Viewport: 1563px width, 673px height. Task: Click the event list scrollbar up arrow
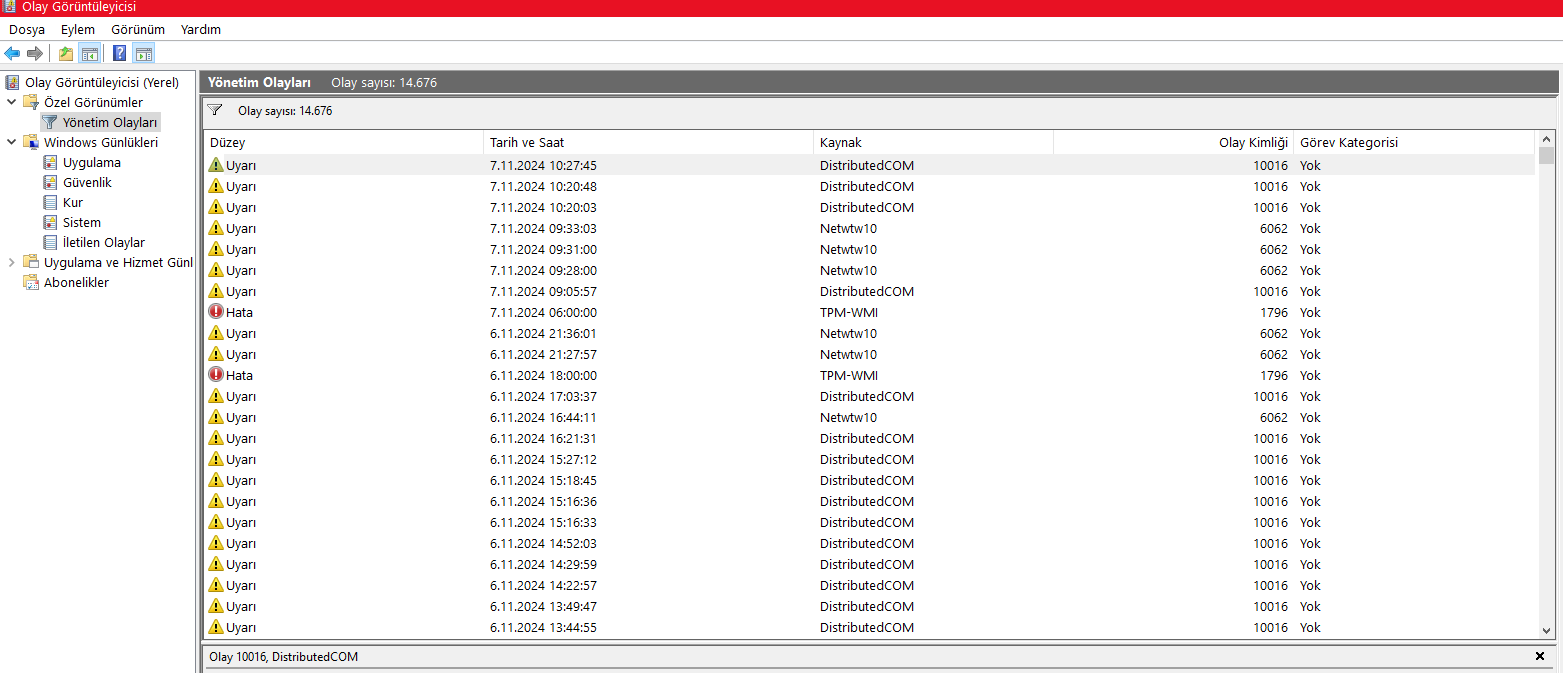[x=1547, y=139]
